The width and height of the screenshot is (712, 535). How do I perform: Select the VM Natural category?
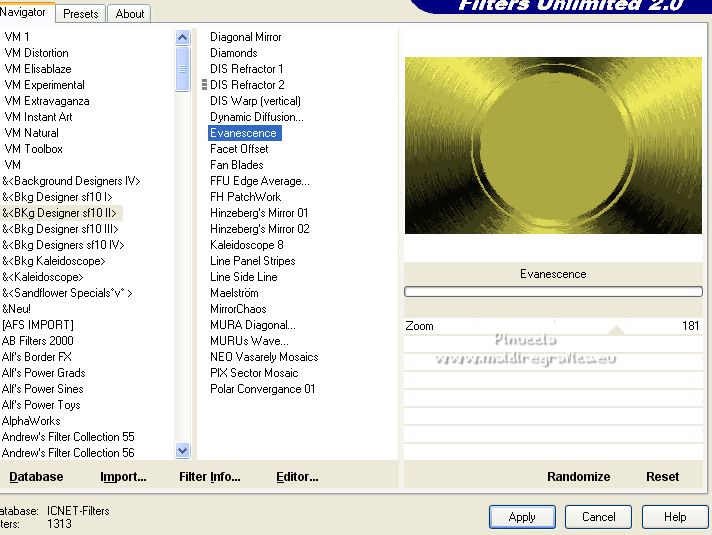(32, 133)
